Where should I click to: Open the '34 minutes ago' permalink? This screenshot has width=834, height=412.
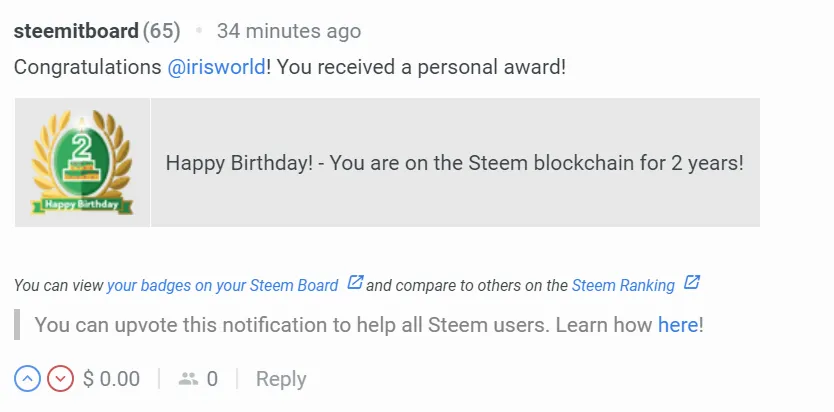[288, 31]
